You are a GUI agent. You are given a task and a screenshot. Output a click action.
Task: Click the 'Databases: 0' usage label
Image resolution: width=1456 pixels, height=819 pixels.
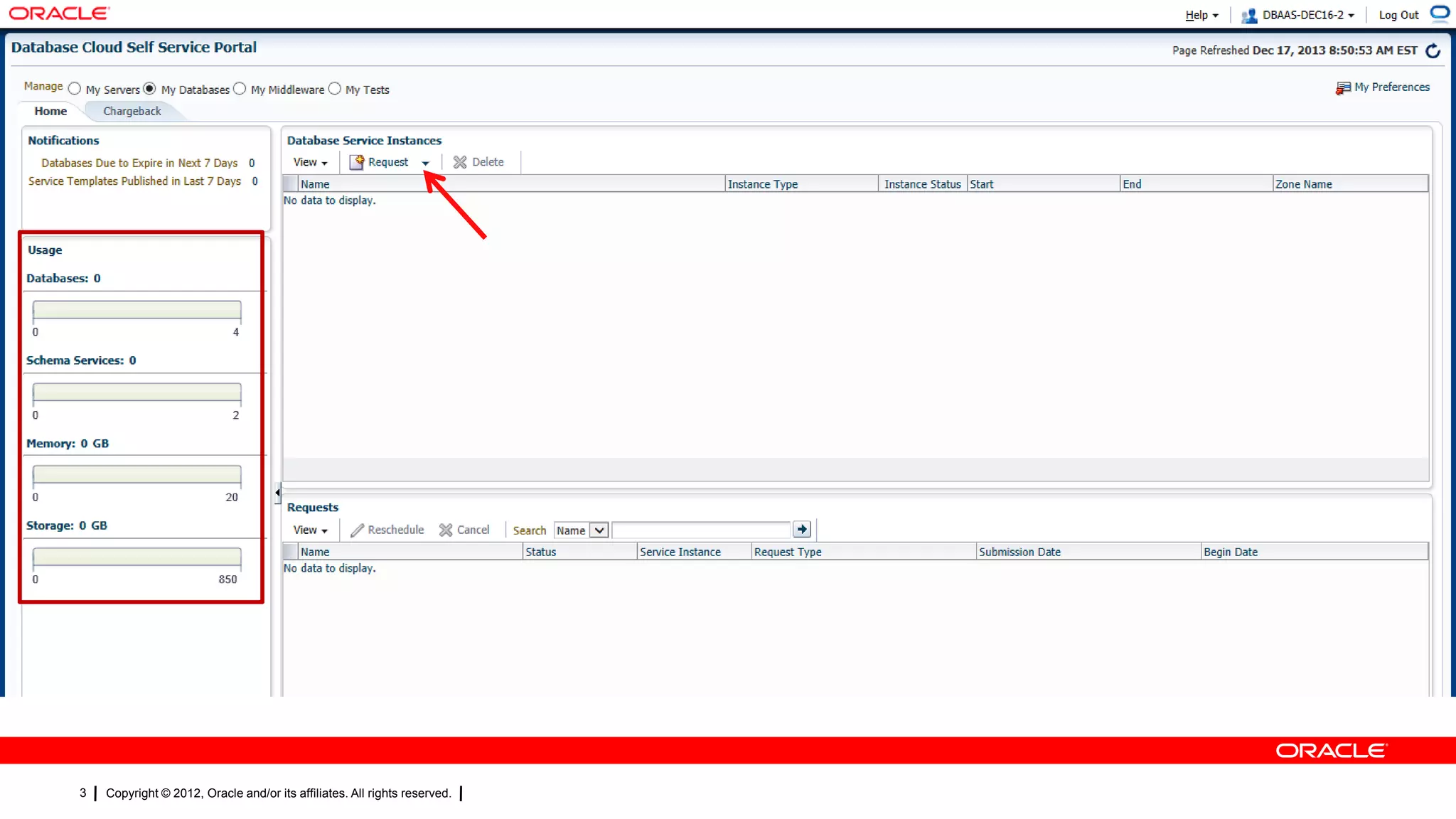63,278
